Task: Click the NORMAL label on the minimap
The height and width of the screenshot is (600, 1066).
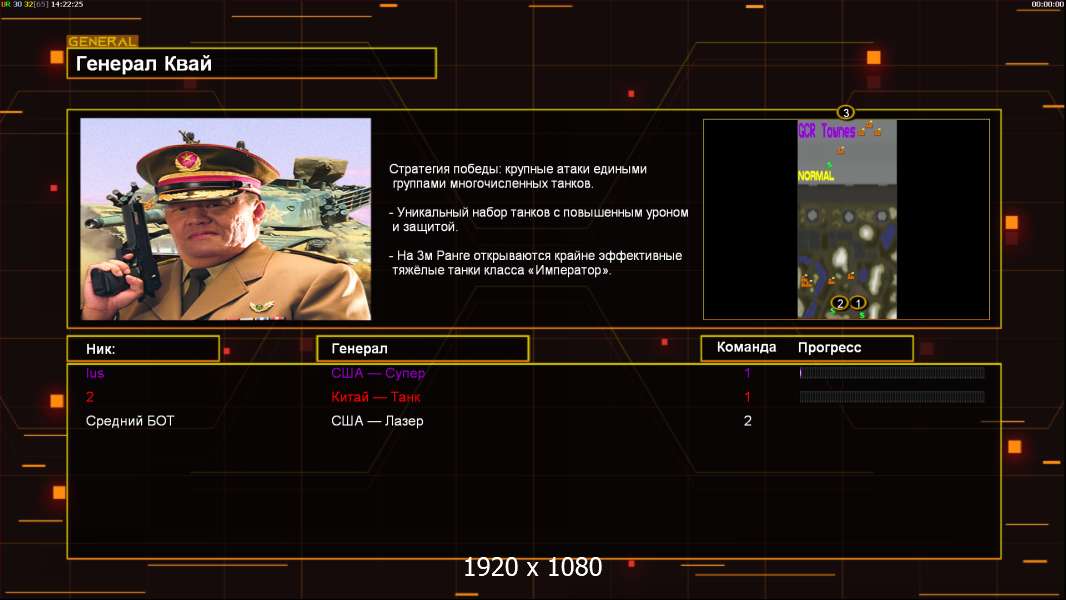Action: (x=815, y=176)
